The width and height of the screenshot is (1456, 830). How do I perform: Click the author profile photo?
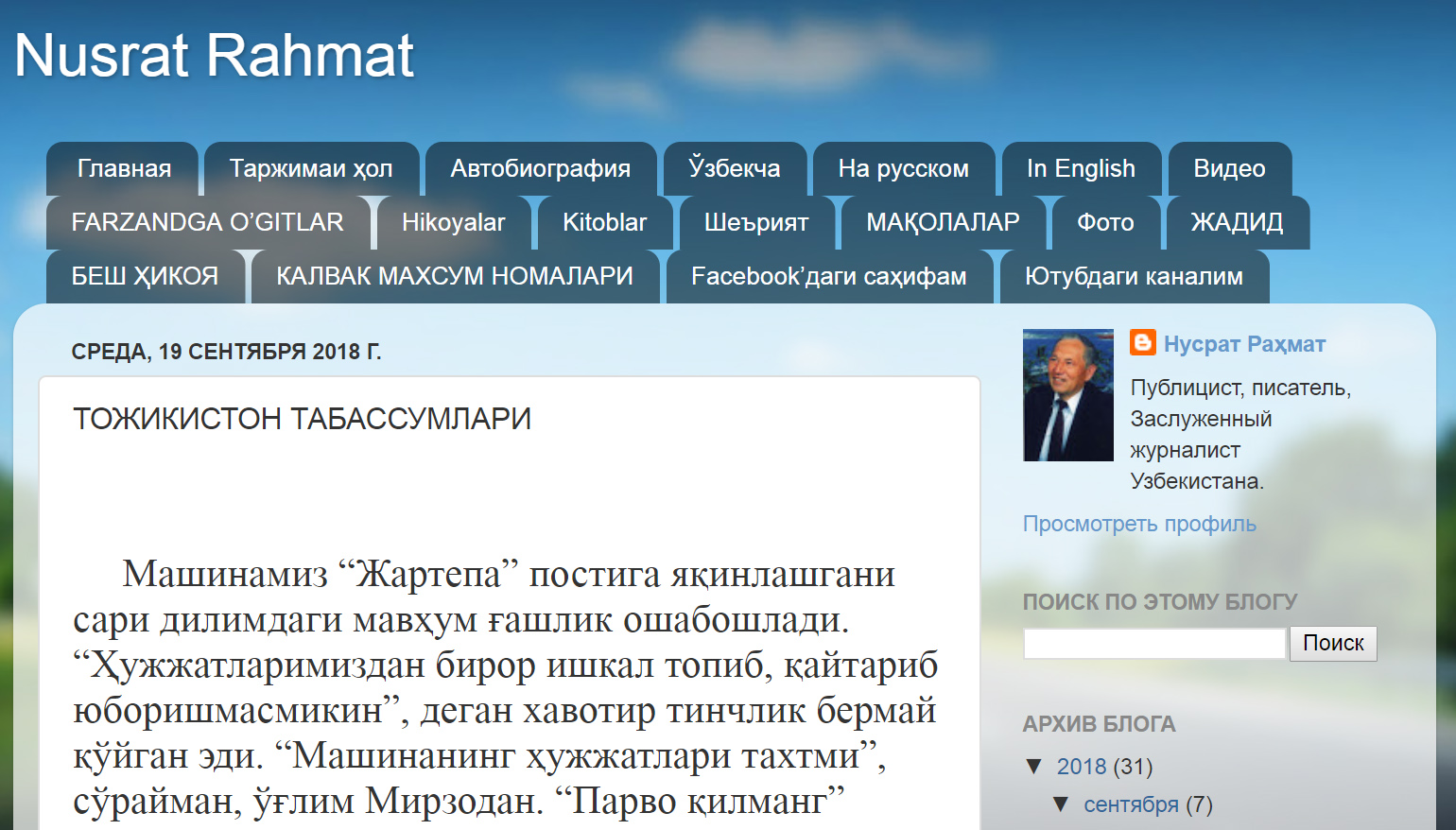[1067, 395]
